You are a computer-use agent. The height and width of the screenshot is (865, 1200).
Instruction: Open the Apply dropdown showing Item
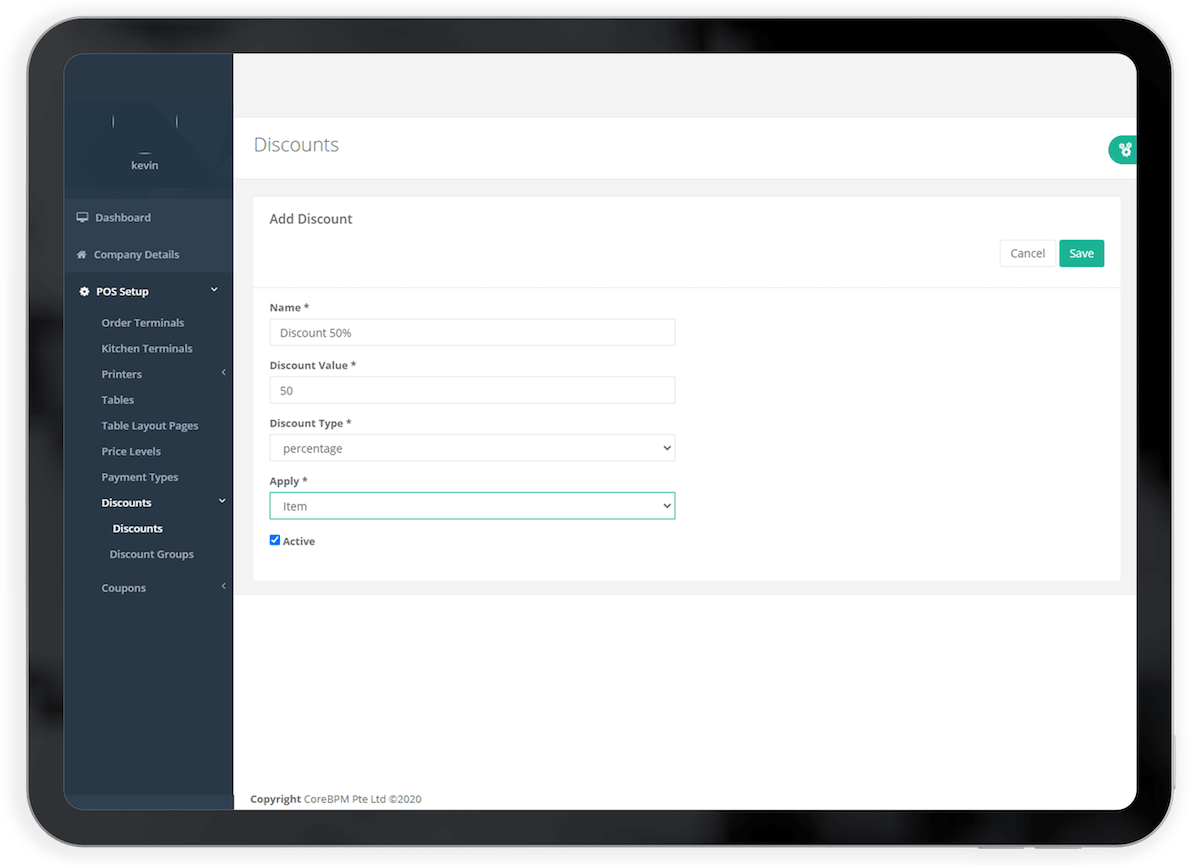(472, 506)
